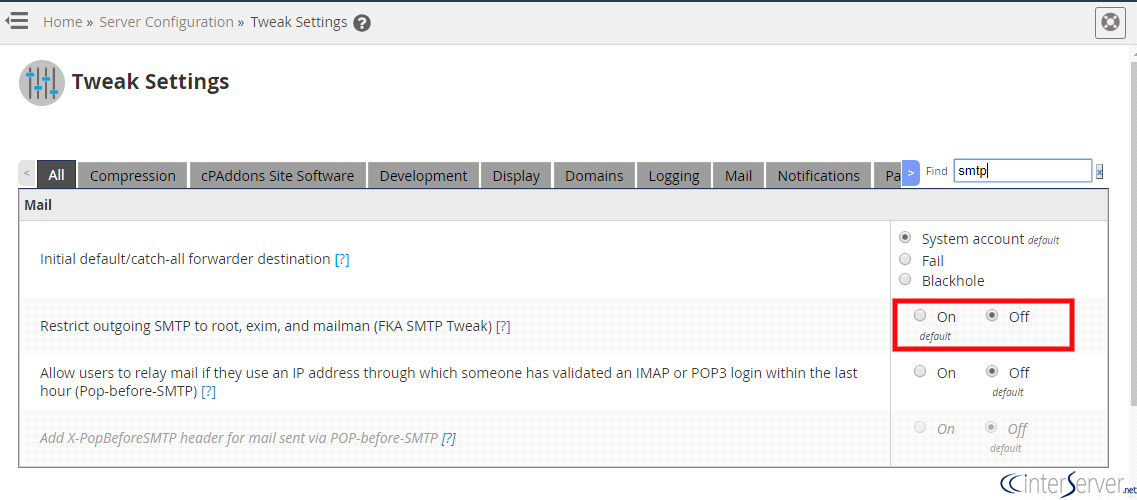Open the Display tab
1137x500 pixels.
pyautogui.click(x=516, y=175)
